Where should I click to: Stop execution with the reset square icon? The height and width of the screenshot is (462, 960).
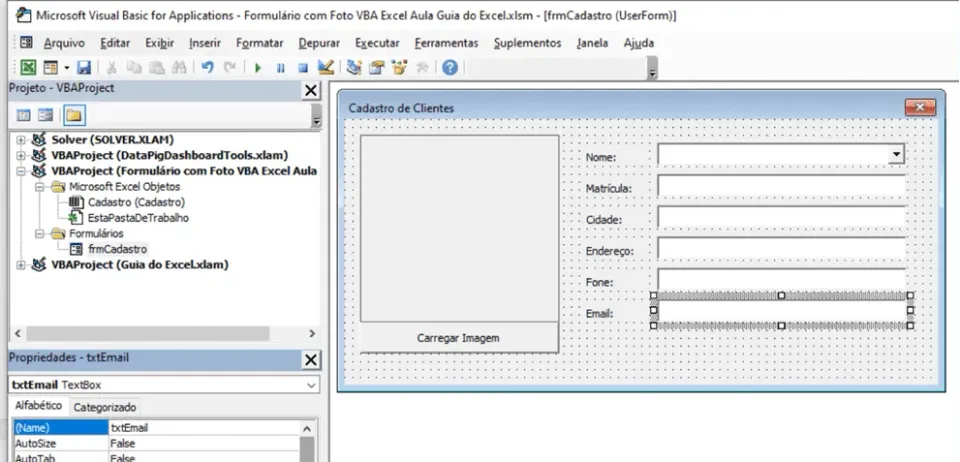pyautogui.click(x=302, y=68)
